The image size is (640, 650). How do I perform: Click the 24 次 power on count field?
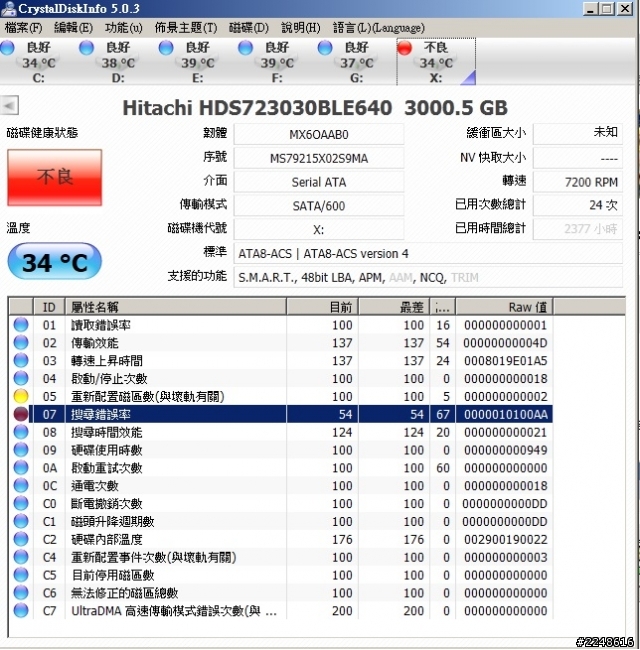578,205
